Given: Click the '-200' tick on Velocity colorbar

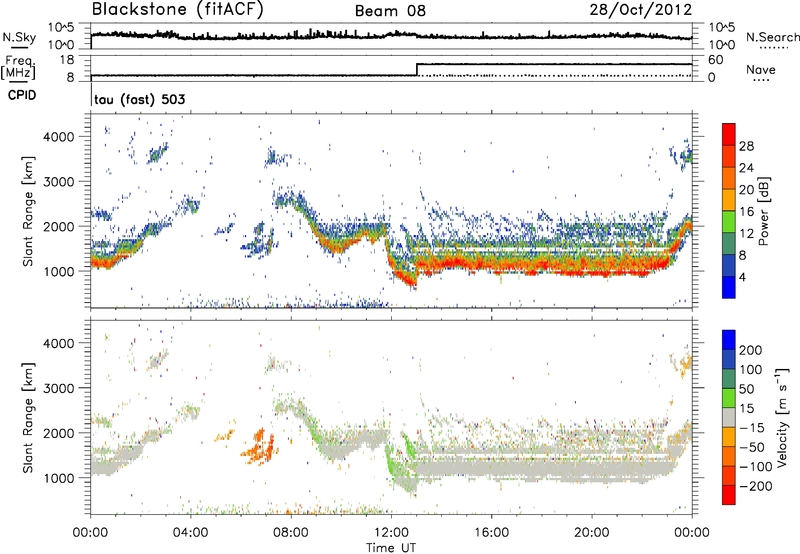Looking at the screenshot, I should pyautogui.click(x=756, y=486).
